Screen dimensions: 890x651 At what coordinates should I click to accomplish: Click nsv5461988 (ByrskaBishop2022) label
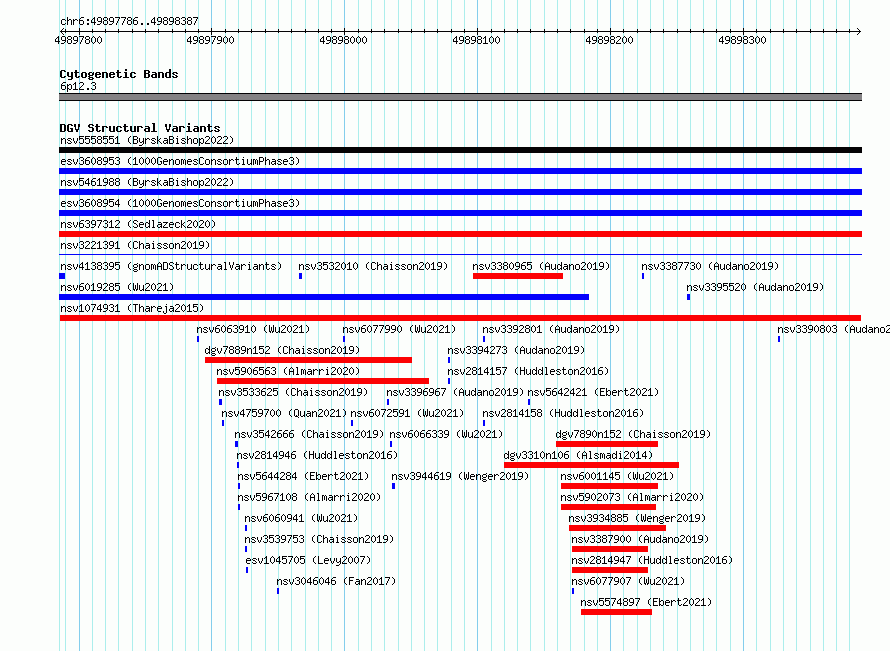click(x=147, y=182)
